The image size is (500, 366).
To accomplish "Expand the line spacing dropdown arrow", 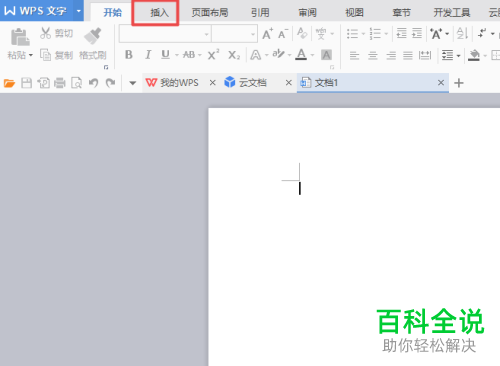I will pos(459,56).
